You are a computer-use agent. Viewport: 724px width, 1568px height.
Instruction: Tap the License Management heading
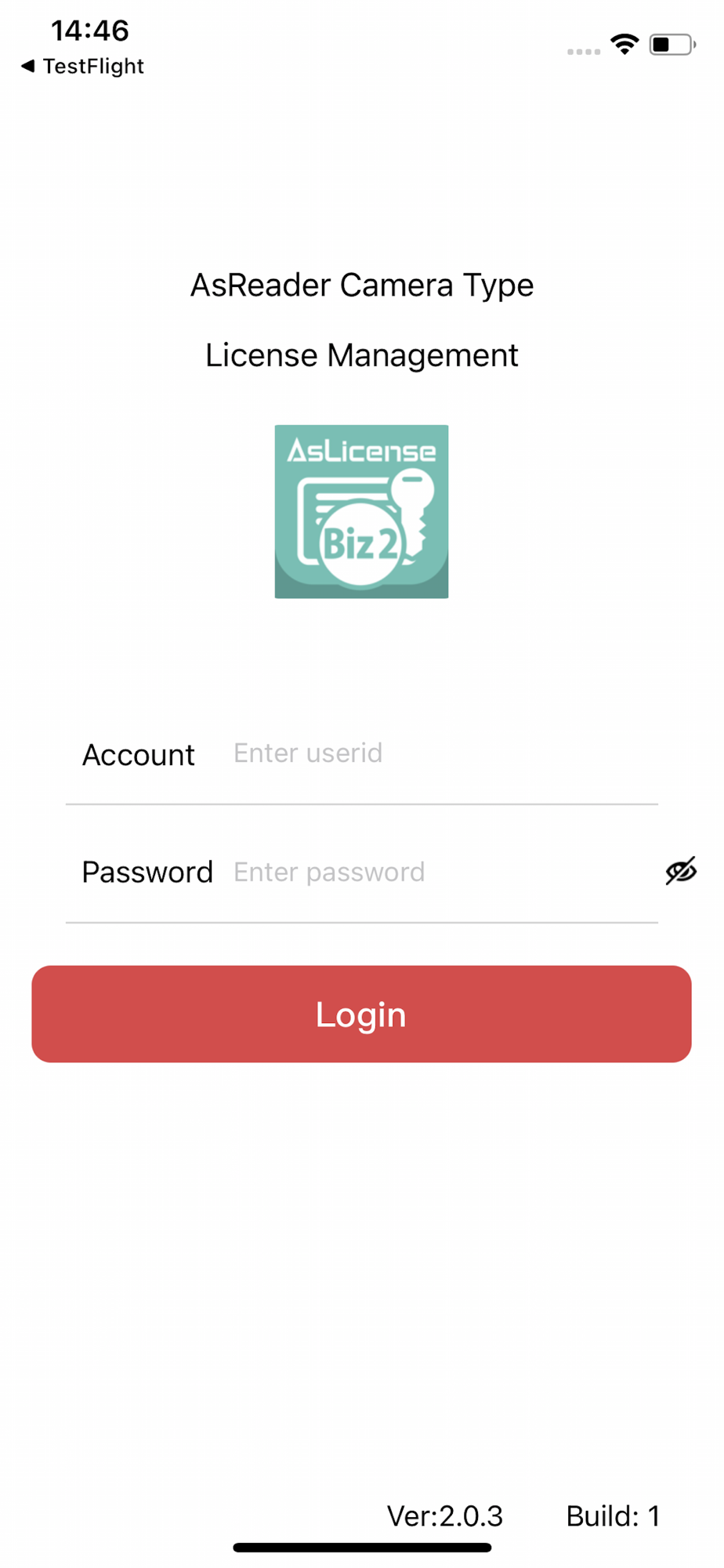[x=362, y=355]
